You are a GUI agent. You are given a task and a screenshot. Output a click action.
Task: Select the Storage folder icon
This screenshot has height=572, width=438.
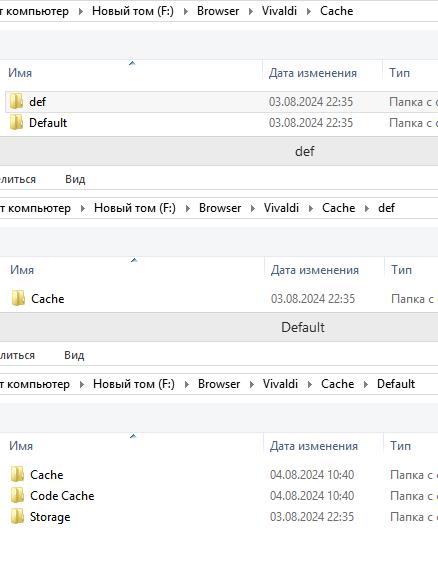pyautogui.click(x=17, y=516)
